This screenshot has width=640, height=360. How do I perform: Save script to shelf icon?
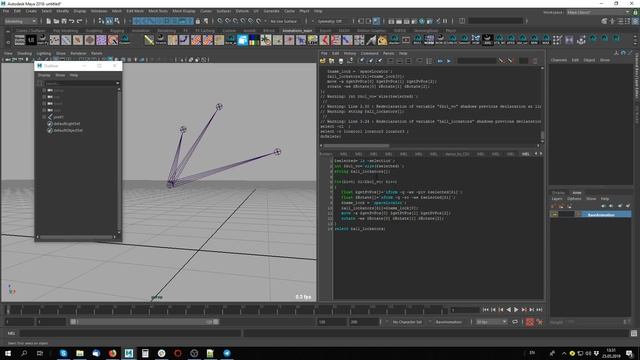(x=350, y=61)
